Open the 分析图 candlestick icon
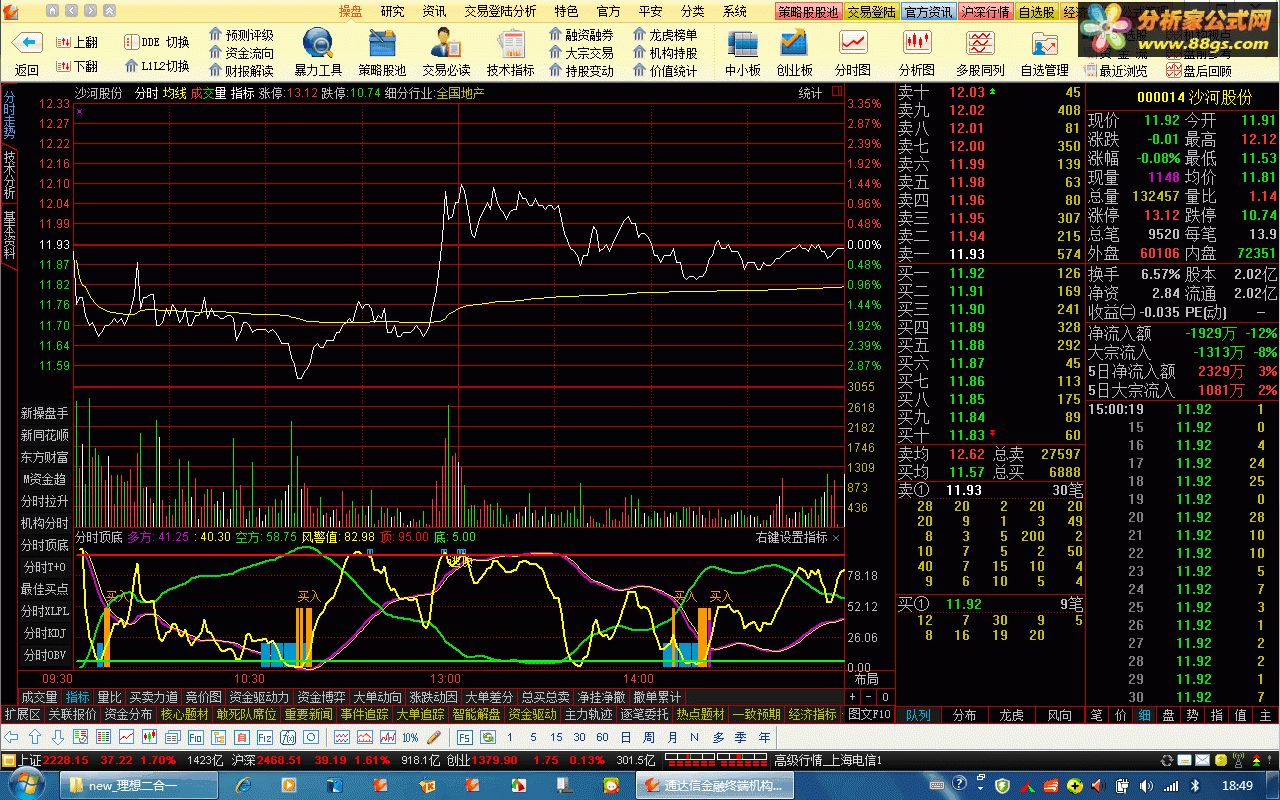 tap(917, 44)
